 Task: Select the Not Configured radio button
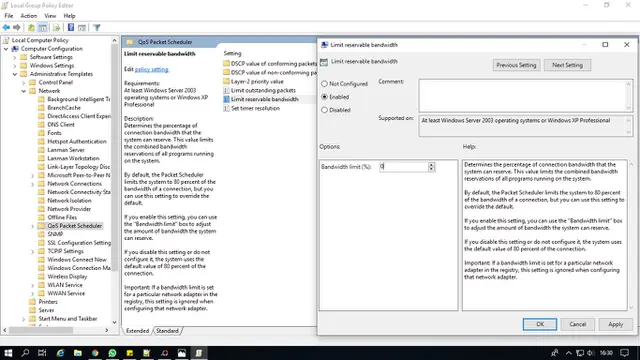click(324, 84)
